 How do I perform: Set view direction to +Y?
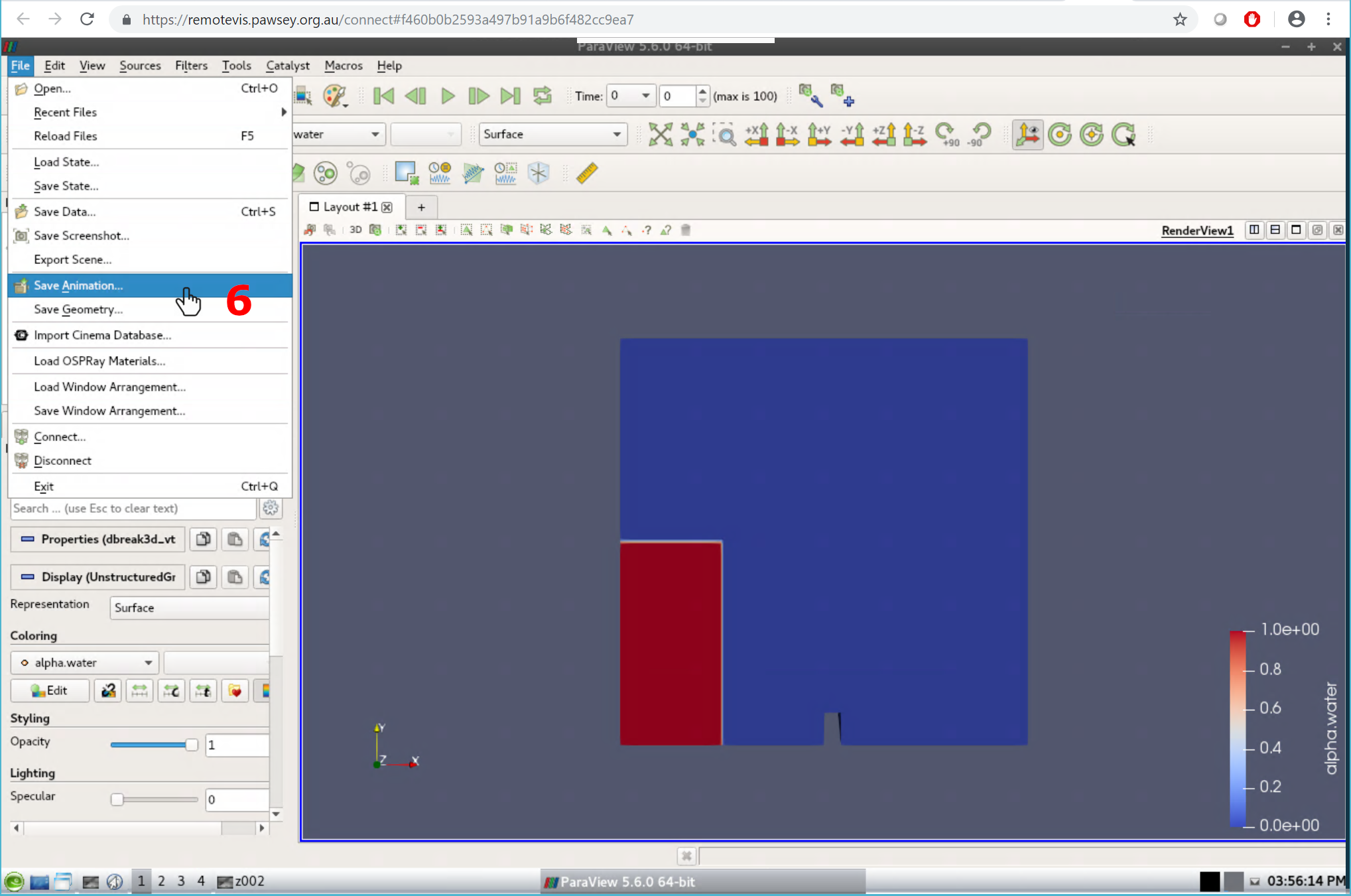(x=820, y=135)
